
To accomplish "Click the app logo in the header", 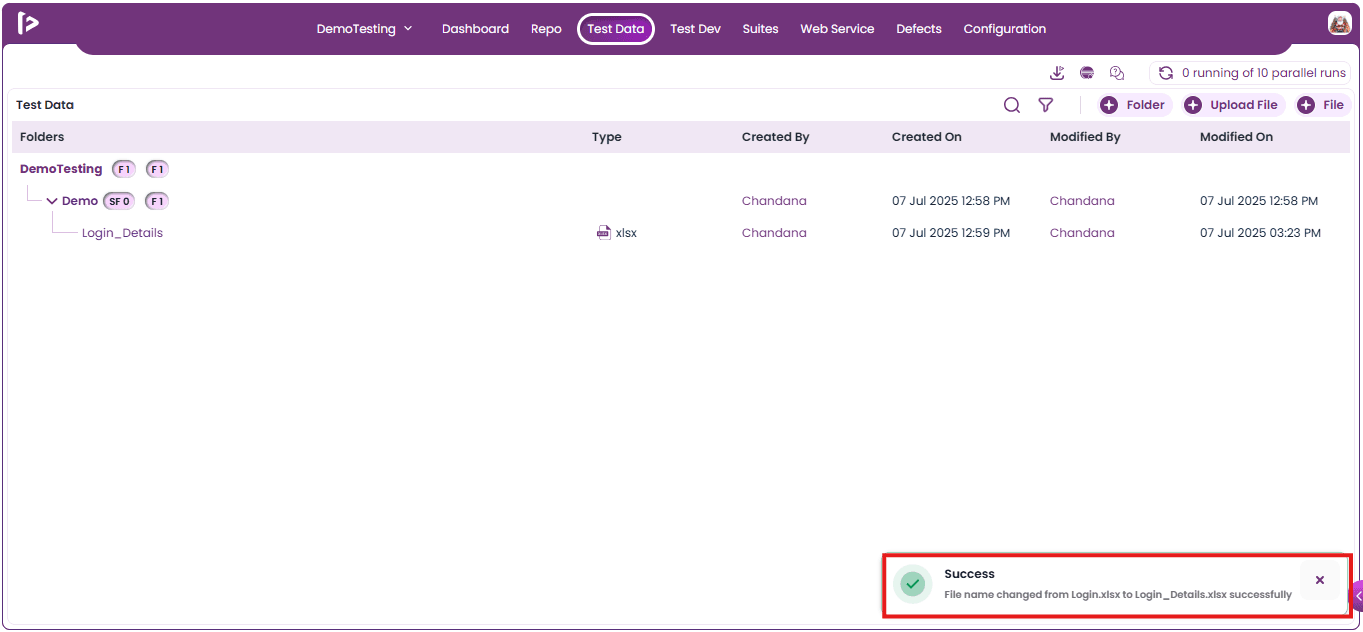I will click(x=28, y=24).
